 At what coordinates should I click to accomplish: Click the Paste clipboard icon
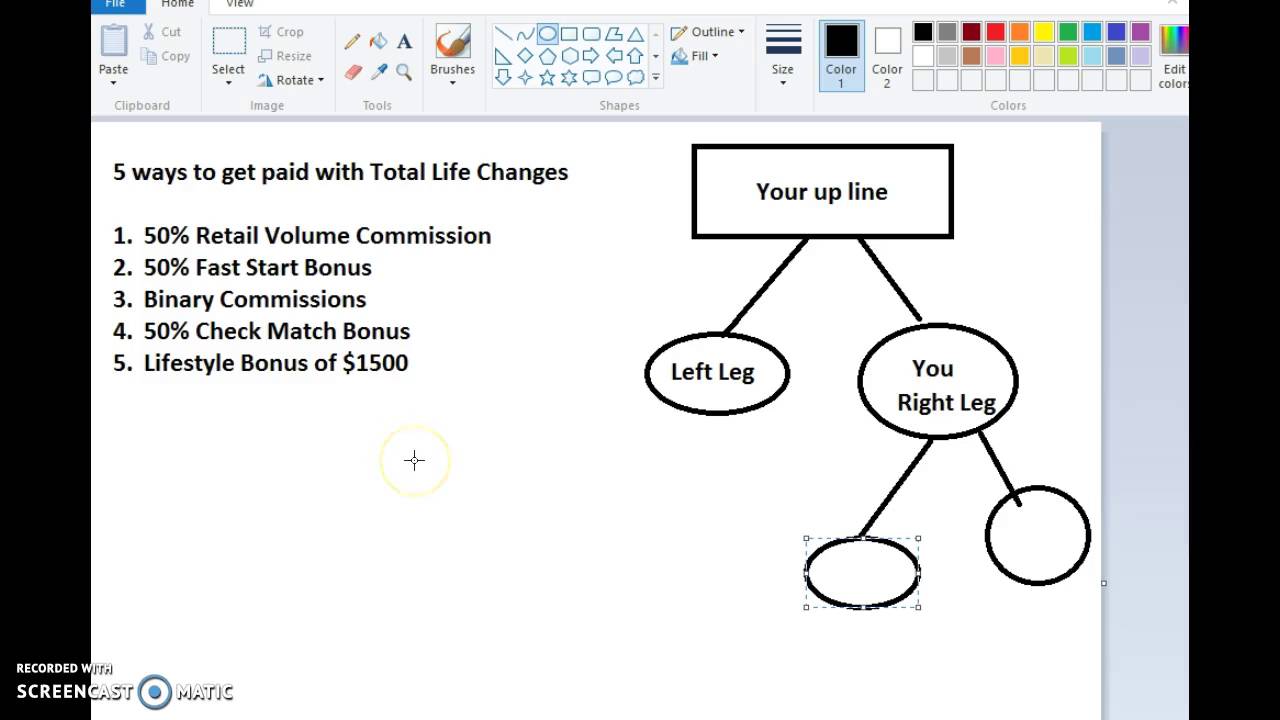[x=113, y=41]
